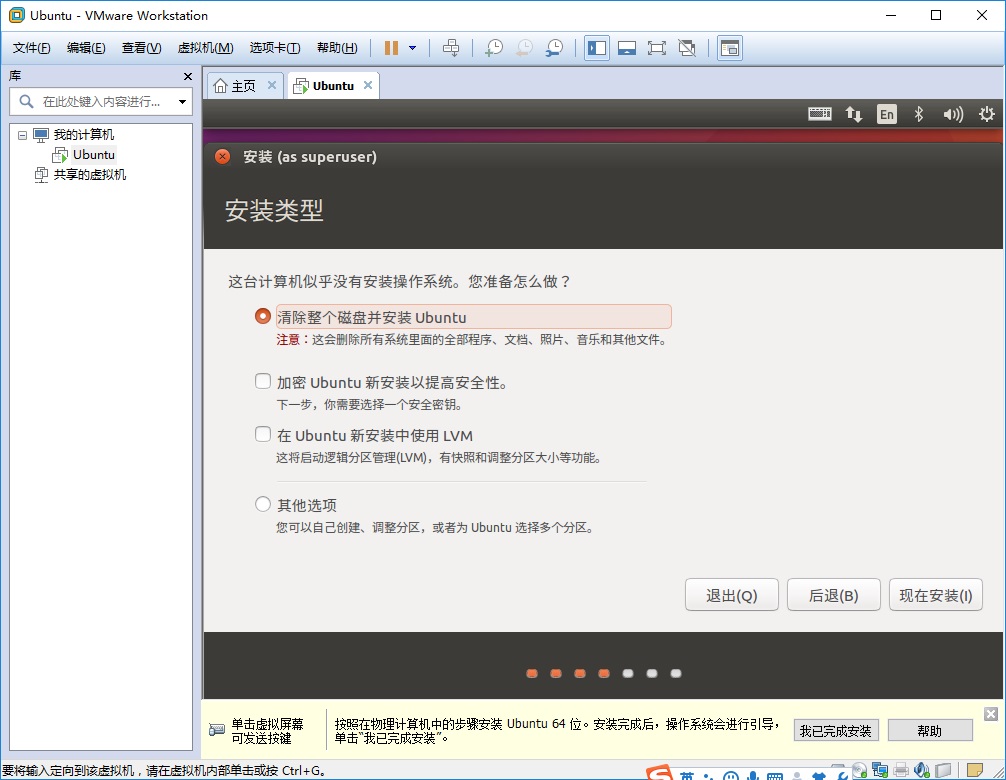The height and width of the screenshot is (780, 1006).
Task: Open the 帮助(H) menu
Action: coord(337,48)
